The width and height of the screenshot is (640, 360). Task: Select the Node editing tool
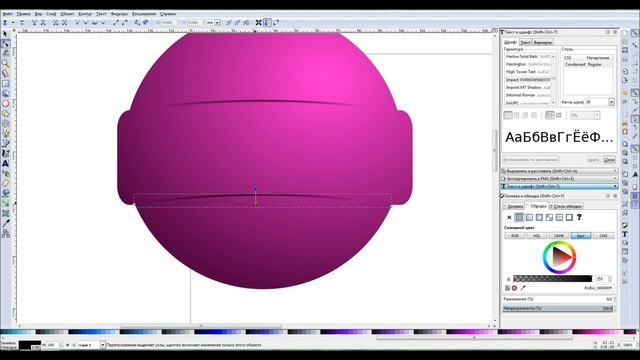pyautogui.click(x=5, y=44)
